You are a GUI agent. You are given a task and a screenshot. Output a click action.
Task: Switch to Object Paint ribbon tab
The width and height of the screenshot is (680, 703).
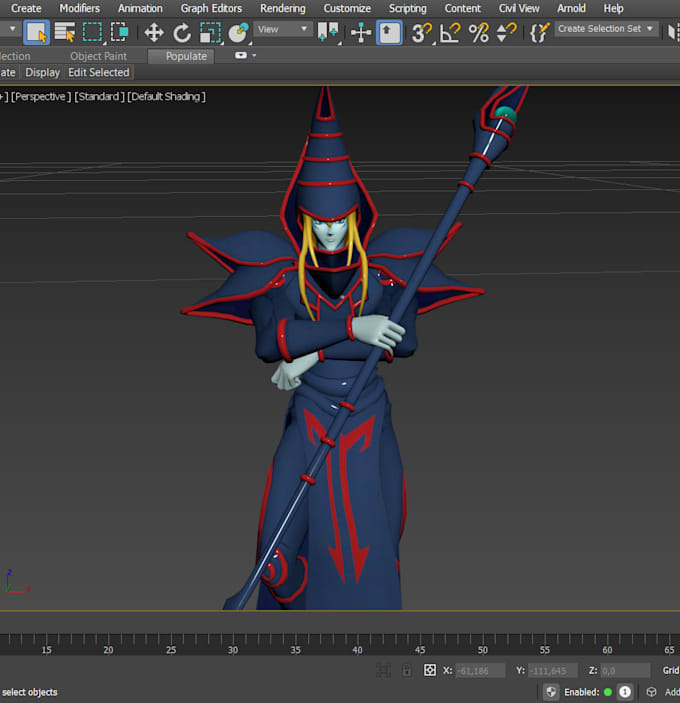98,56
